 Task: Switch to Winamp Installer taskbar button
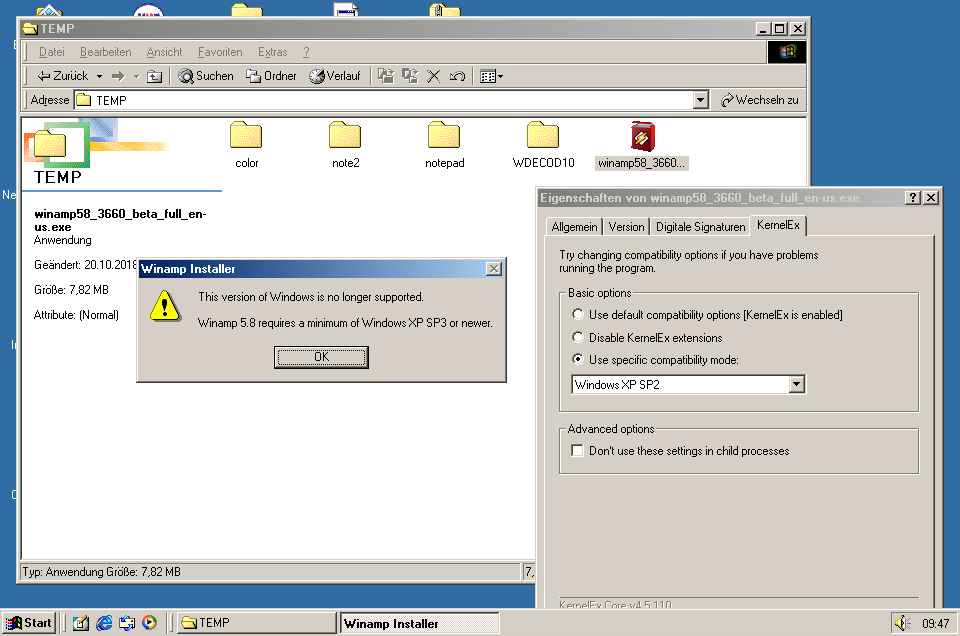420,623
